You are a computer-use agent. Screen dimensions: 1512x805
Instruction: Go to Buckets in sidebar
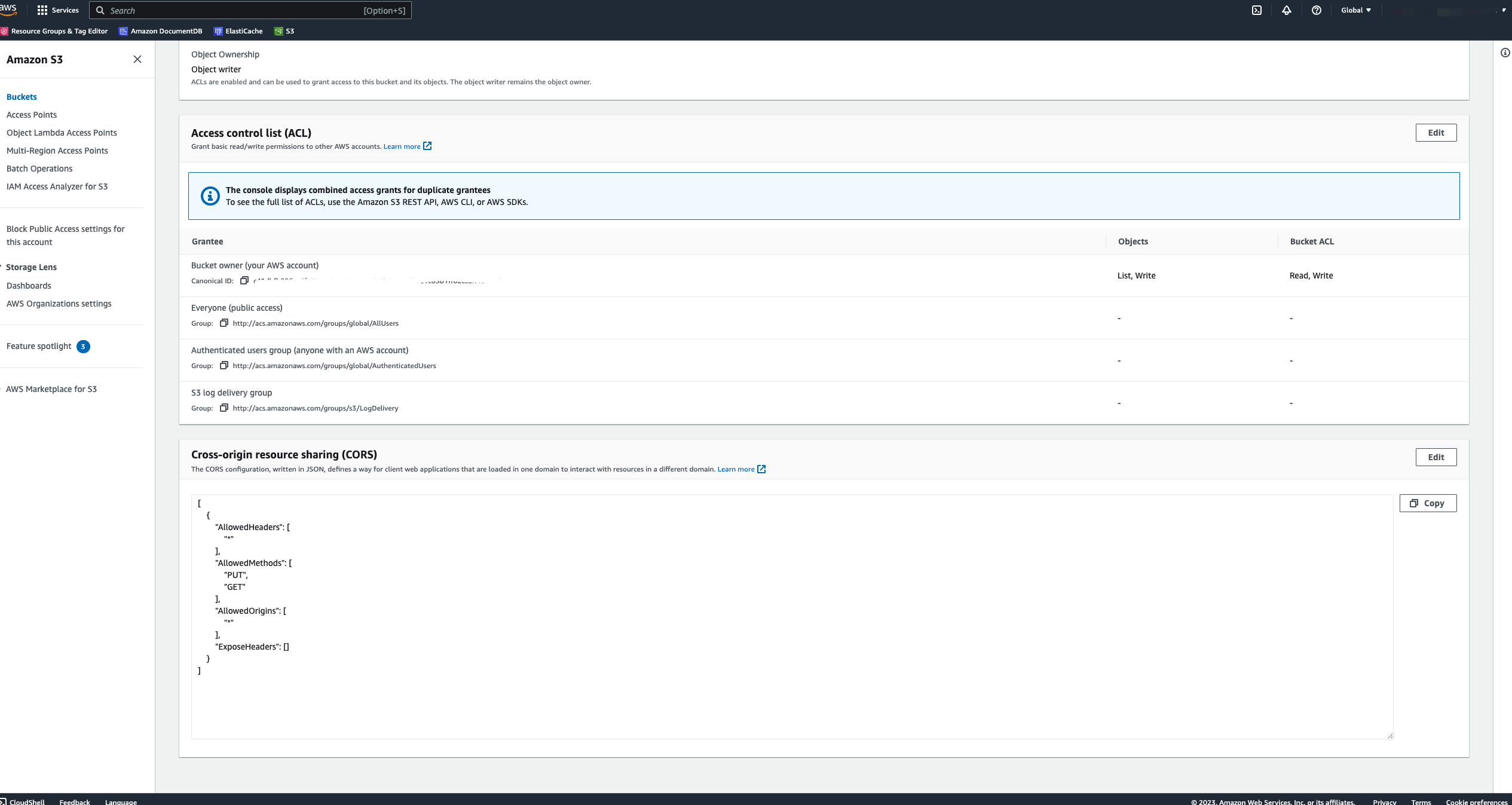(x=22, y=97)
